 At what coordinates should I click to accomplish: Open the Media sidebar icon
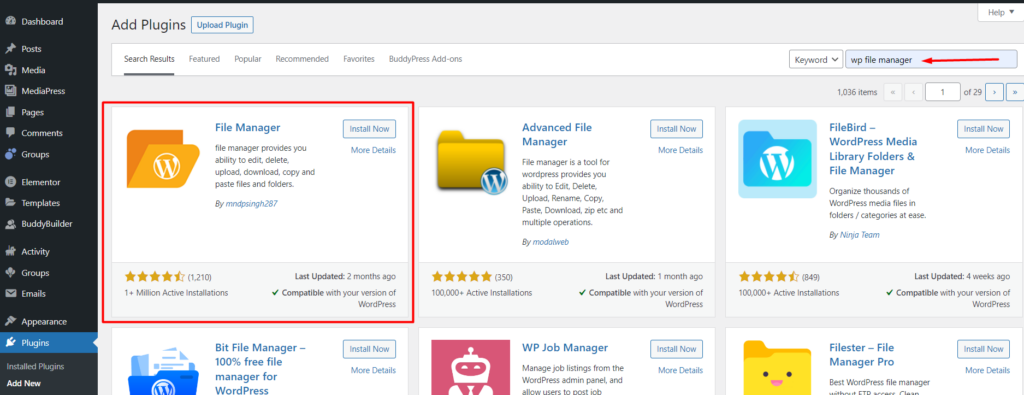point(10,70)
